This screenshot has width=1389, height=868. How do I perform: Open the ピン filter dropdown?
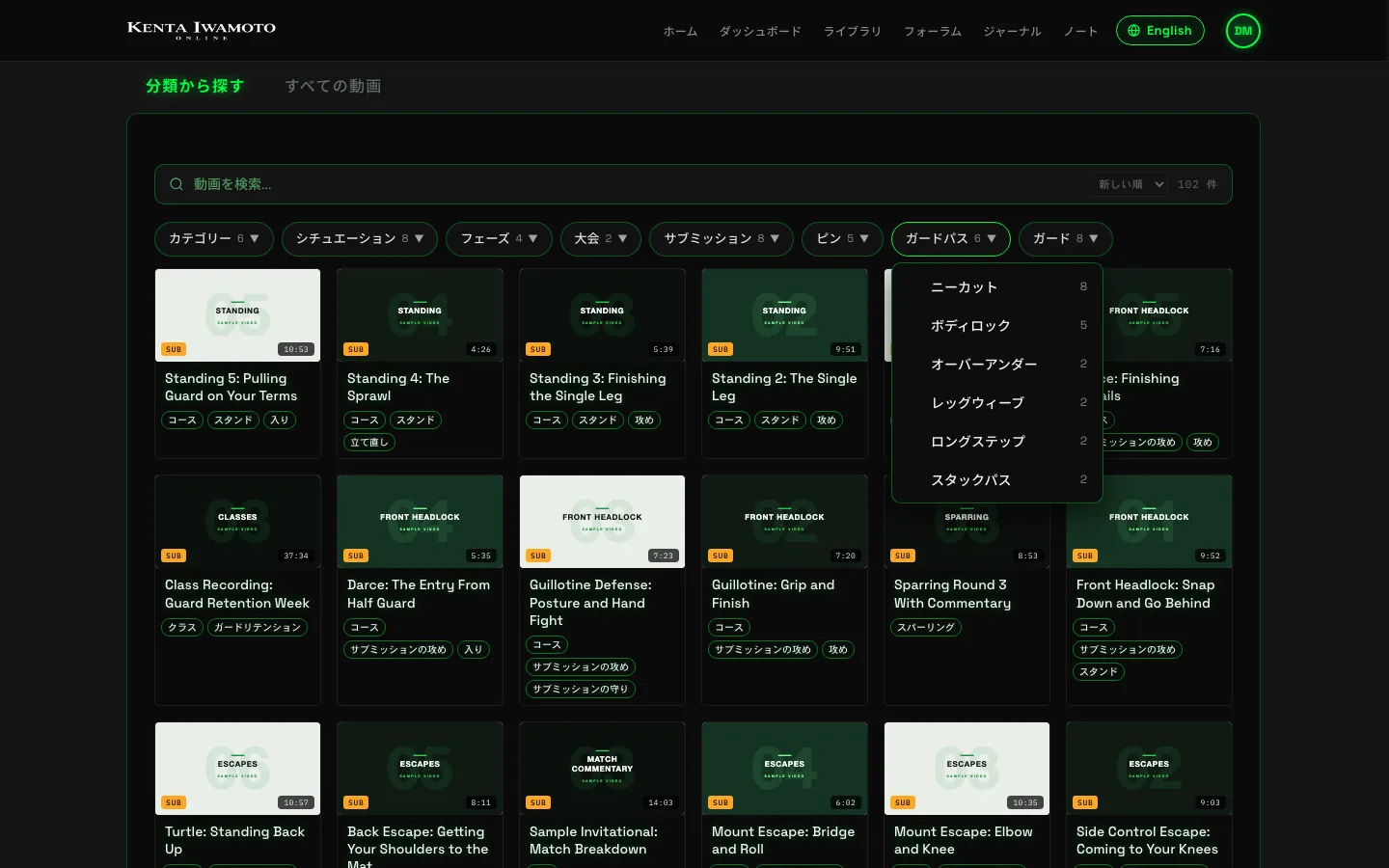click(x=842, y=238)
